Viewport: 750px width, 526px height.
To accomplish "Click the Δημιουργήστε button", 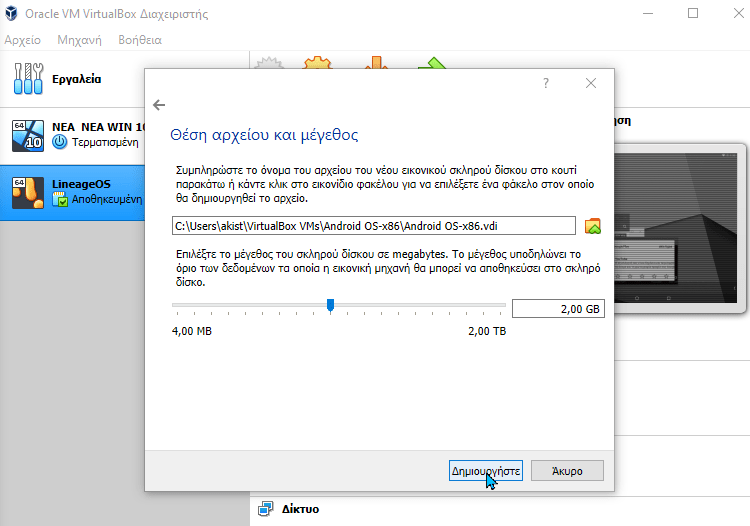I will point(485,471).
